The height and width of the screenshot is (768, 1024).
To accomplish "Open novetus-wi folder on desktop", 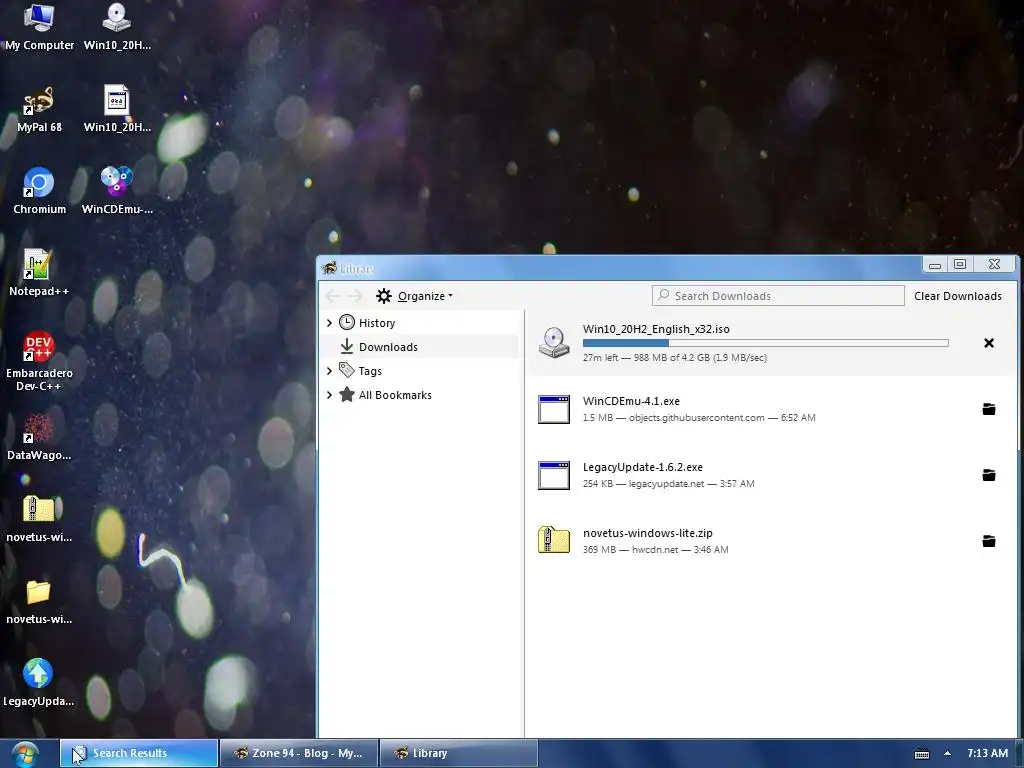I will (x=39, y=601).
